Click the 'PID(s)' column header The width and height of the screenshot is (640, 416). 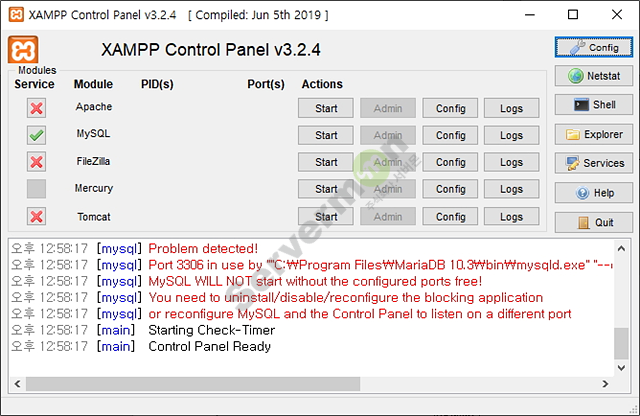(157, 84)
